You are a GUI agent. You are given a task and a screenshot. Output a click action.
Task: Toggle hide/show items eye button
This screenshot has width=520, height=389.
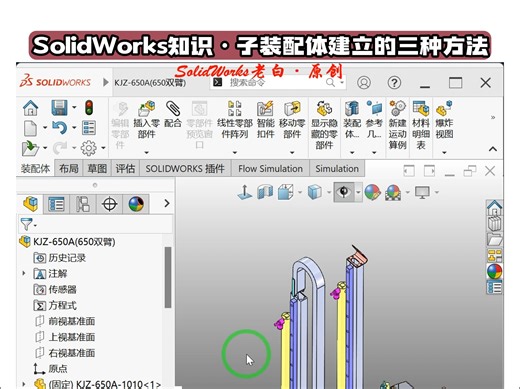click(344, 192)
